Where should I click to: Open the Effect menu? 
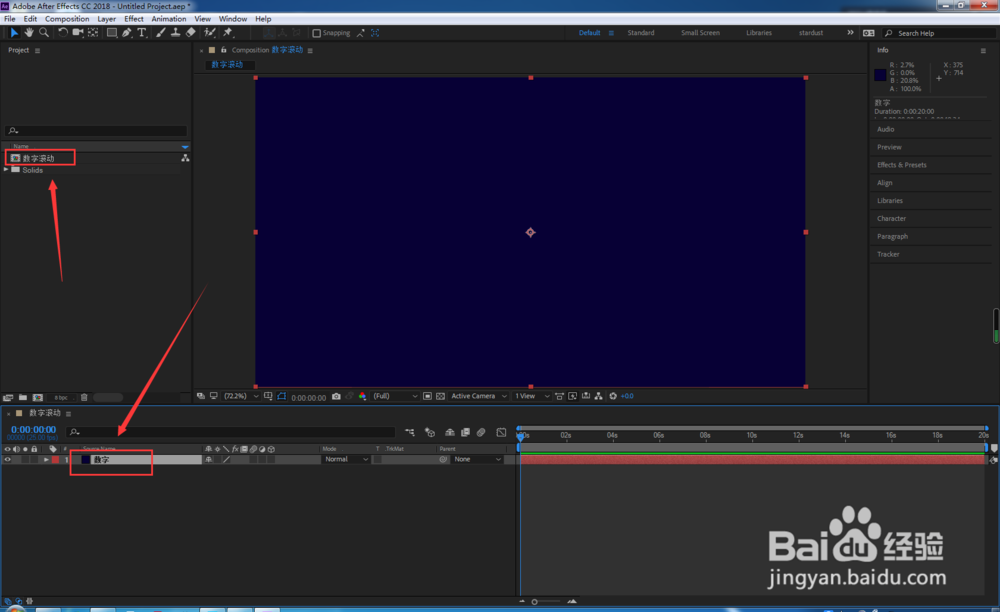click(134, 19)
